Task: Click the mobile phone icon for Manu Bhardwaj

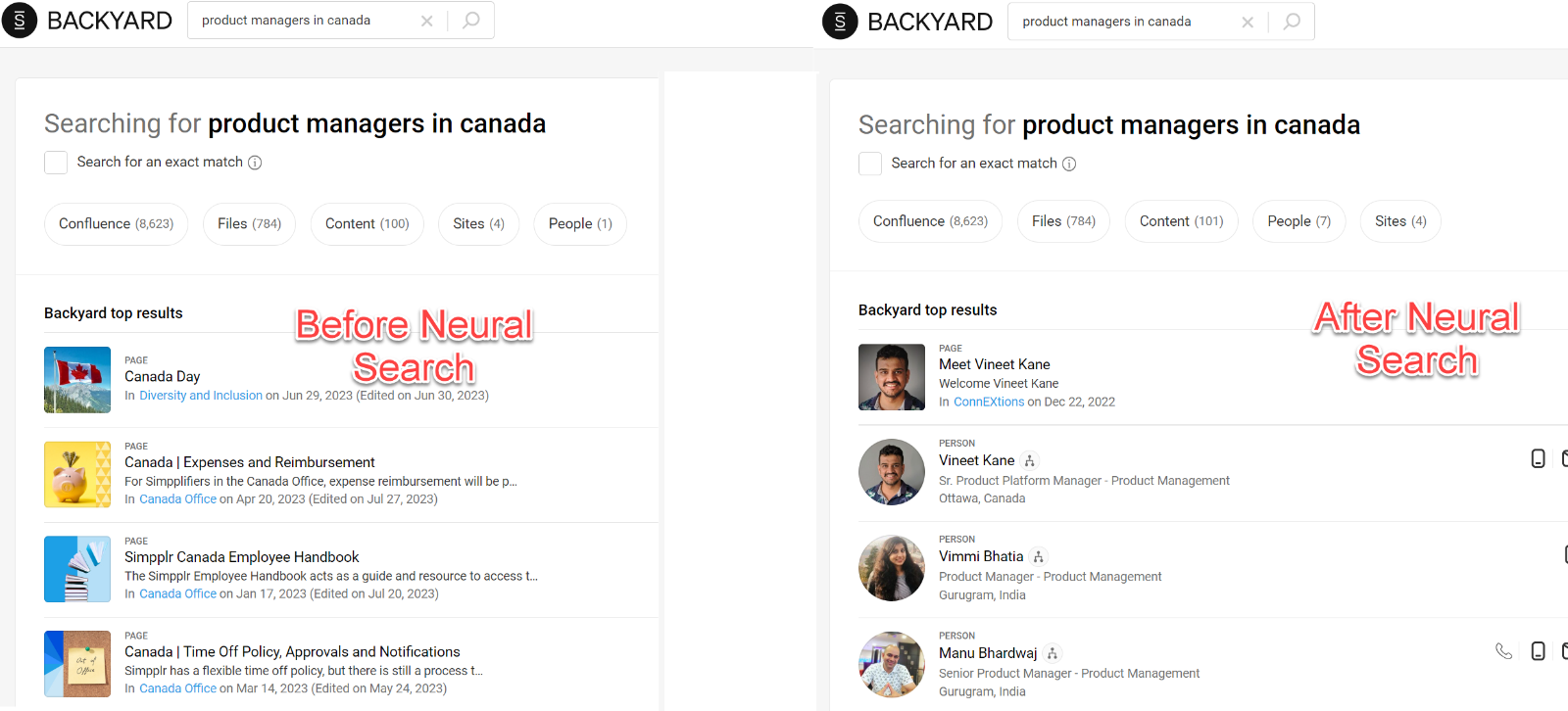Action: pos(1538,651)
